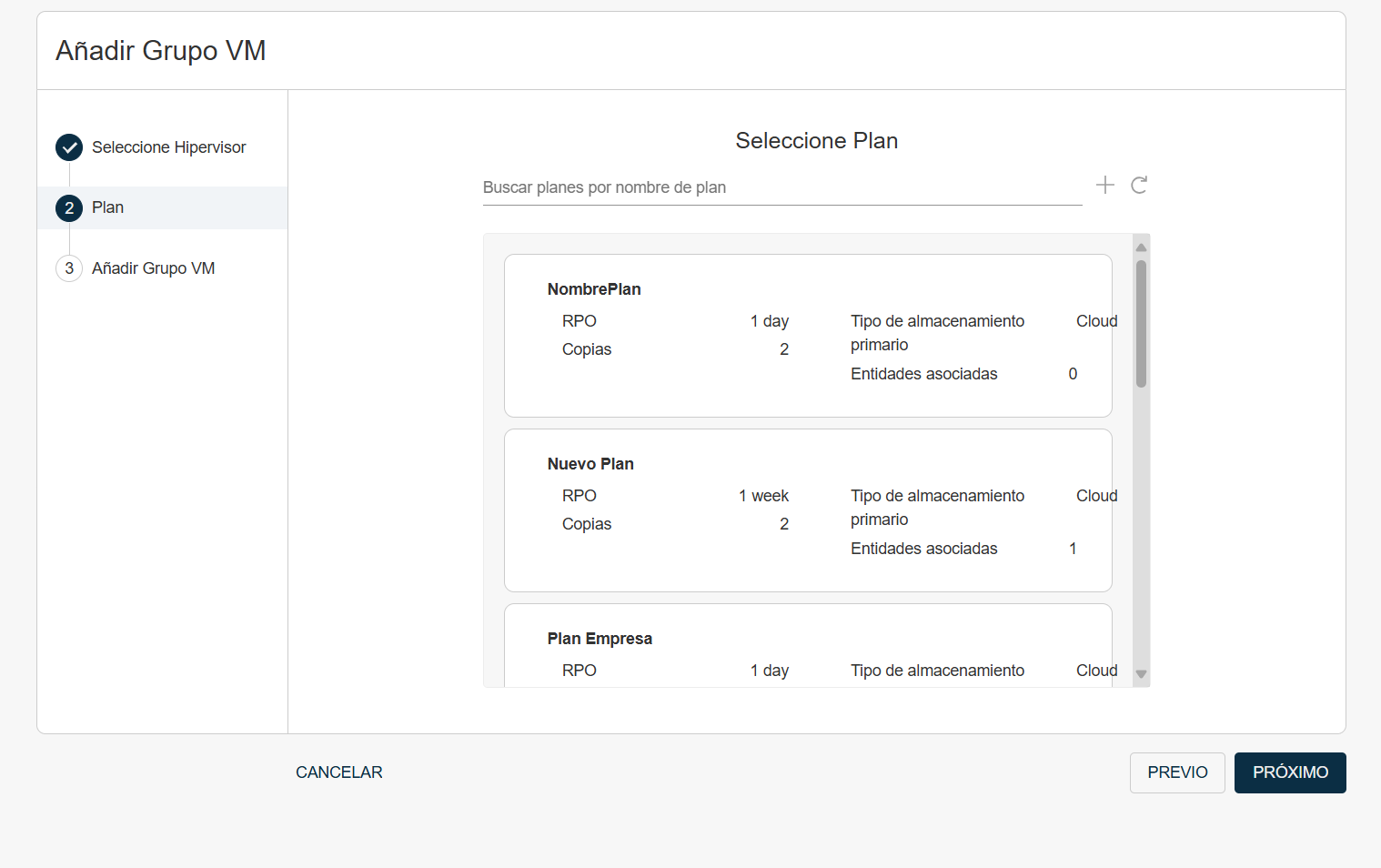Jump to Añadir Grupo VM step
Image resolution: width=1381 pixels, height=868 pixels.
[153, 268]
